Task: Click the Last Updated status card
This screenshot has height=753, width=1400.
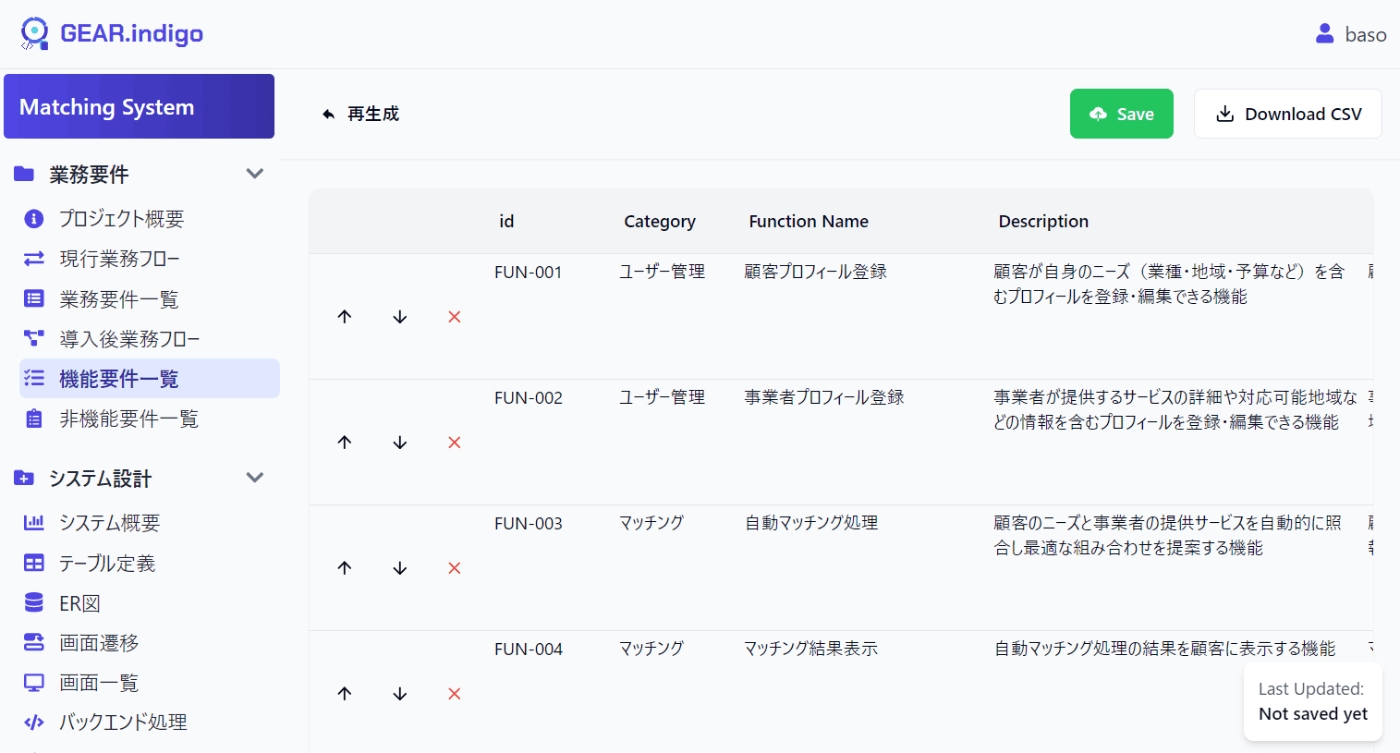Action: point(1313,701)
